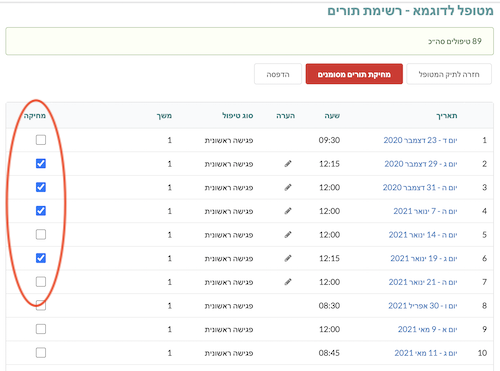Click the 'תאריך' column header

[447, 116]
